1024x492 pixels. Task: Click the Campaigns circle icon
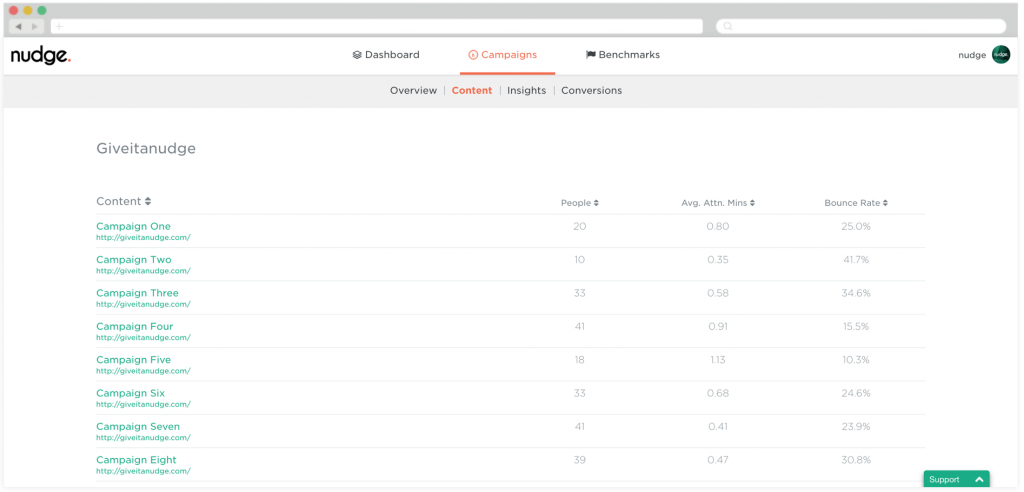[x=473, y=55]
